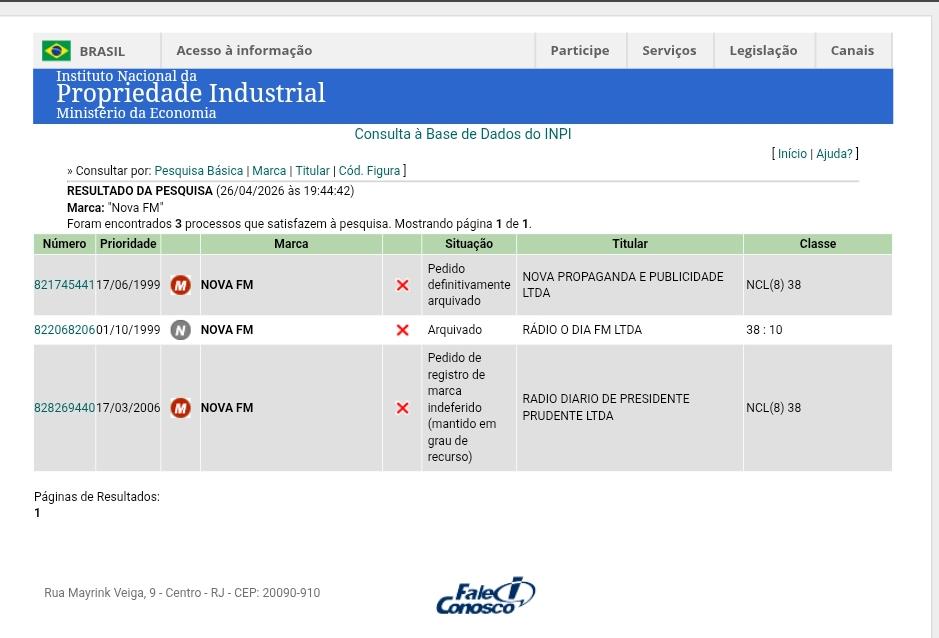Open the Canais menu item
This screenshot has width=939, height=638.
(852, 51)
